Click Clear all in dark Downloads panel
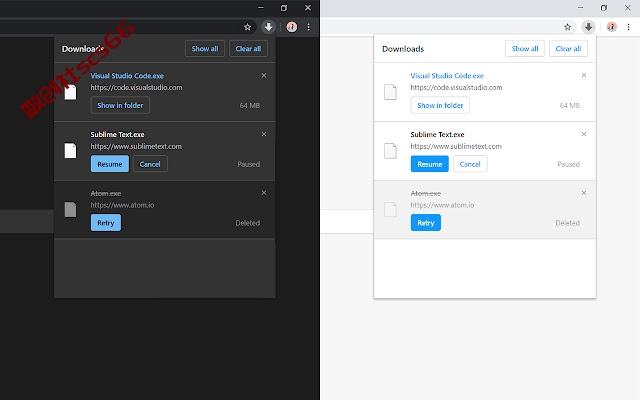Viewport: 640px width, 400px height. point(248,49)
